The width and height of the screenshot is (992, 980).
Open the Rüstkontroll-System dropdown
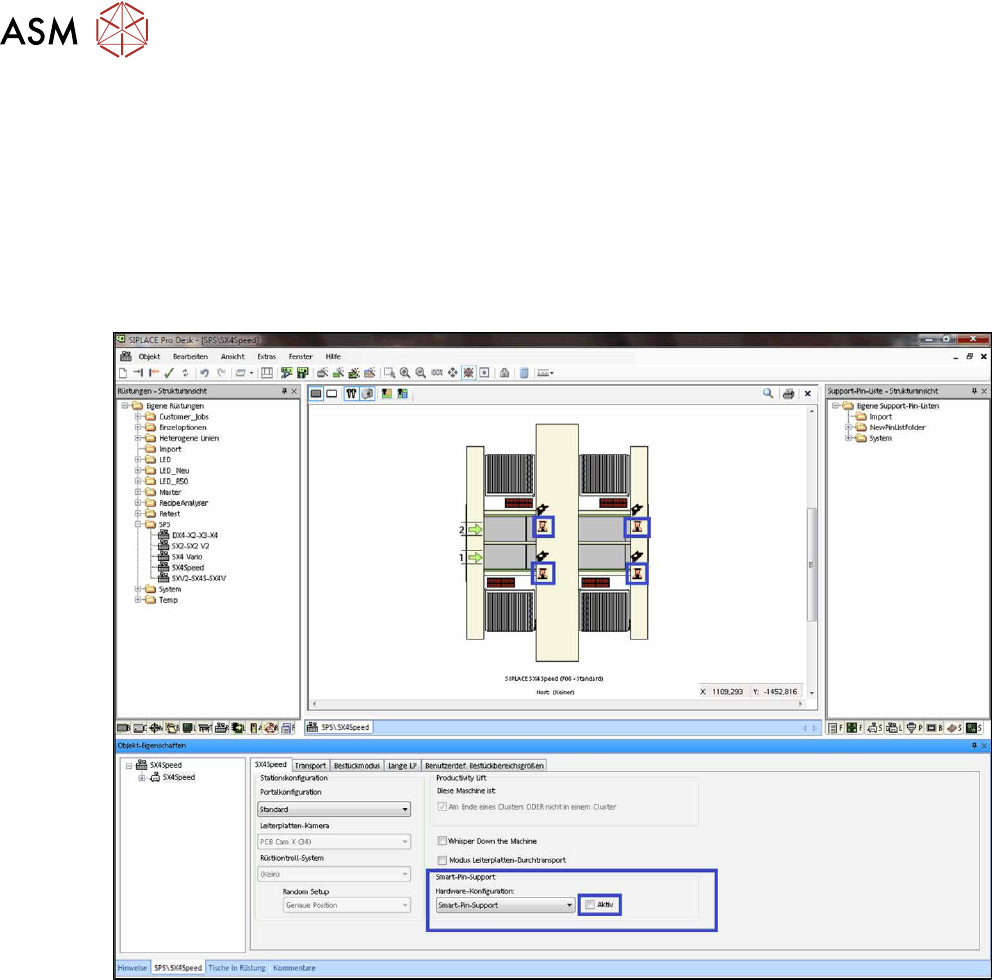click(x=334, y=874)
